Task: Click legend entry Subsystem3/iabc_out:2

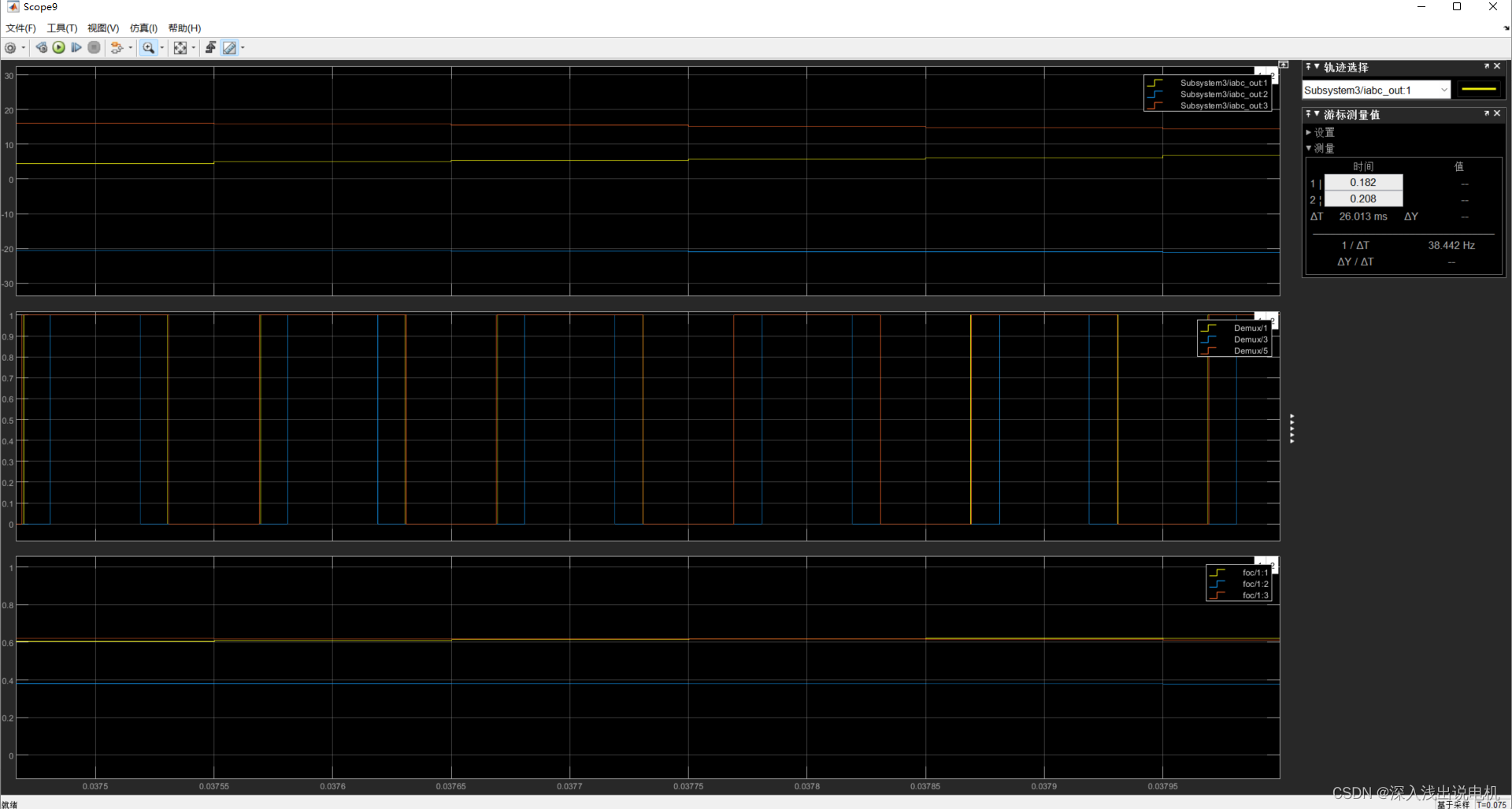Action: pos(1224,94)
